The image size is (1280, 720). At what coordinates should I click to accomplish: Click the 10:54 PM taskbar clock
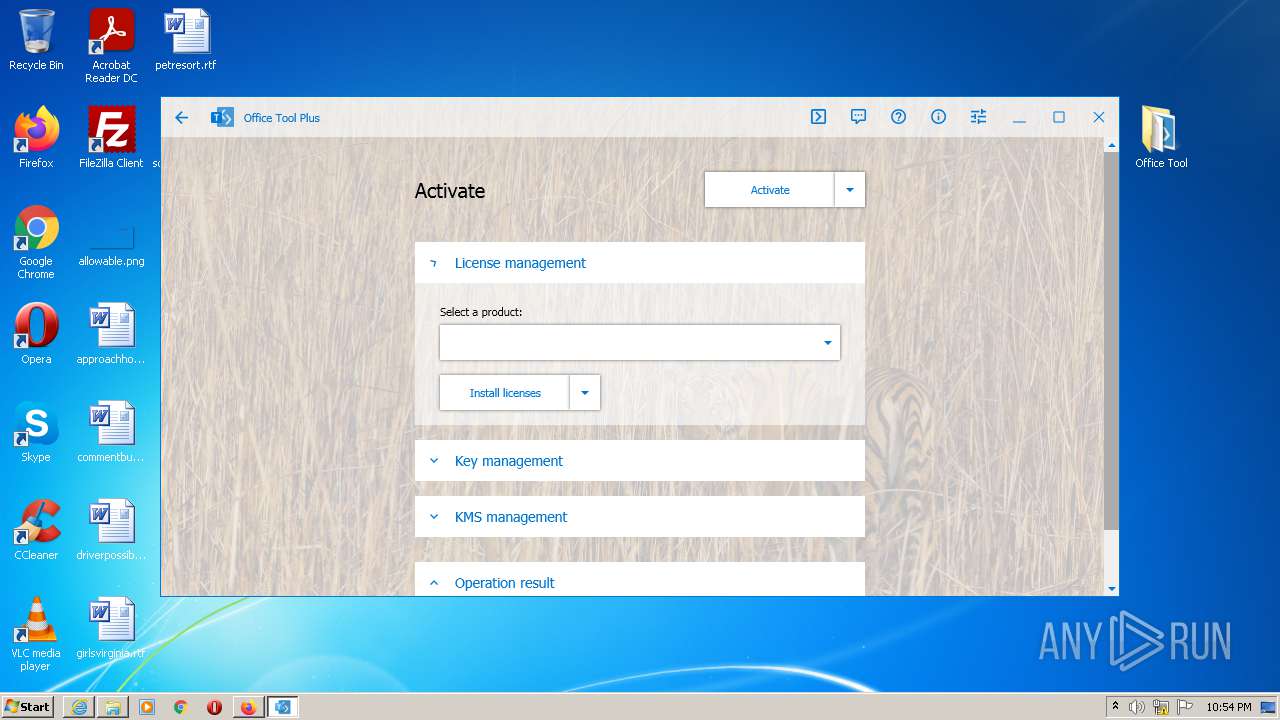(x=1228, y=707)
